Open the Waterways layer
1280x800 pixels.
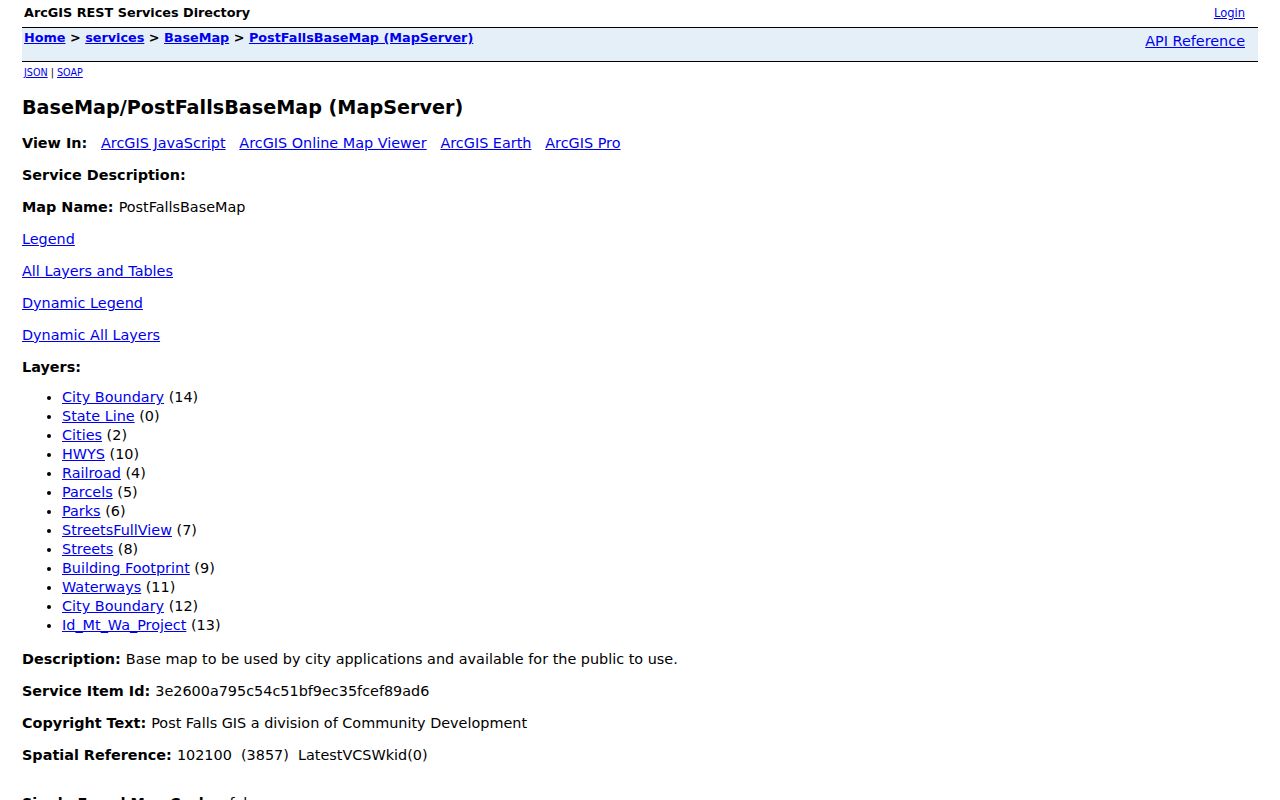(x=102, y=587)
